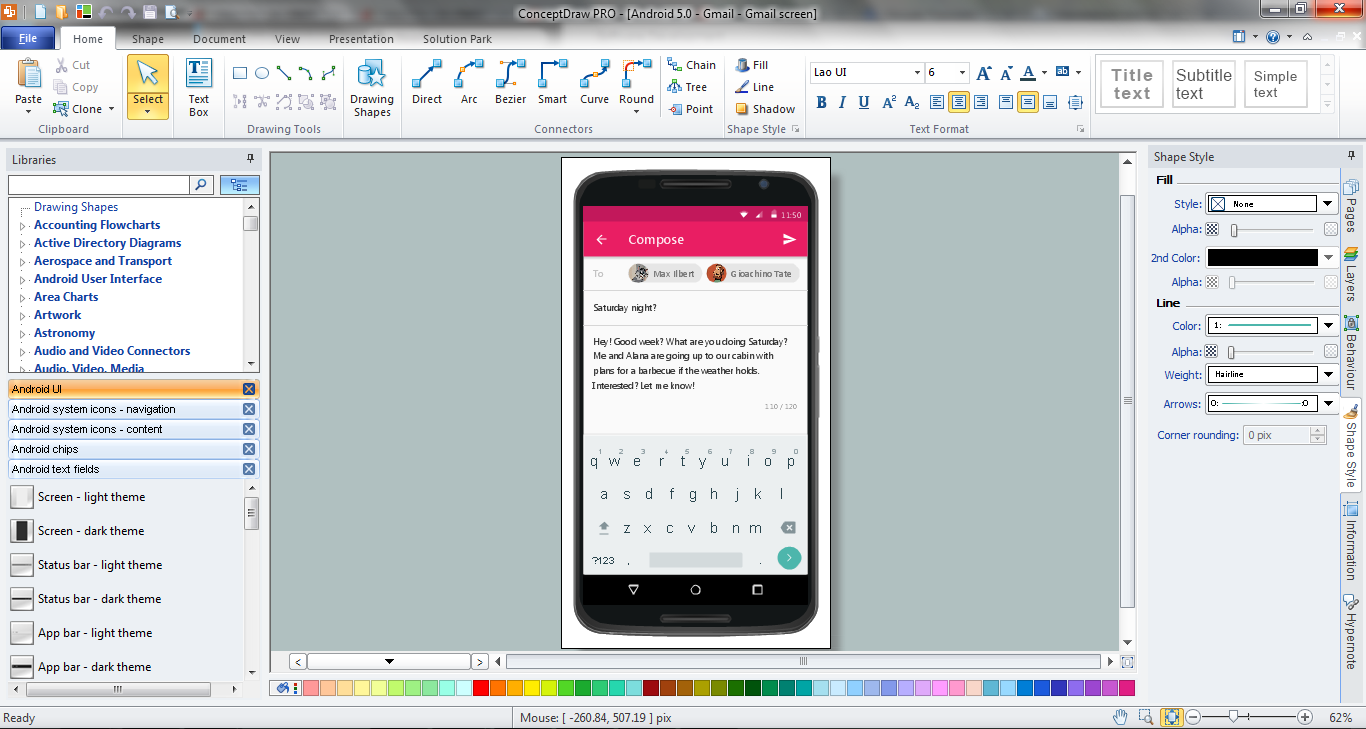1366x729 pixels.
Task: Choose the Direct connector tool
Action: 427,82
